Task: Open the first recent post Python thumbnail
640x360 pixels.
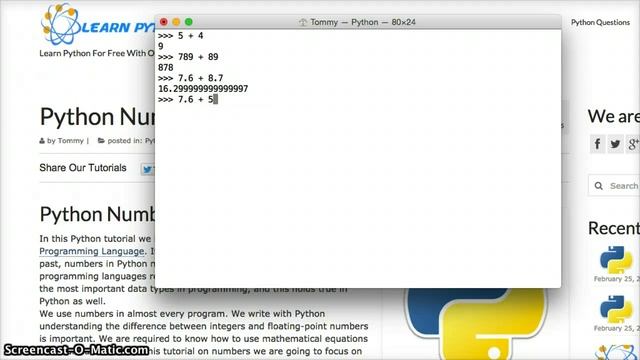Action: click(616, 260)
